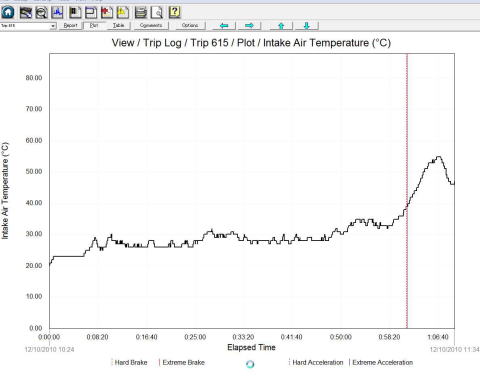Click the plot title 'Trip 615 / Plot'

click(222, 43)
